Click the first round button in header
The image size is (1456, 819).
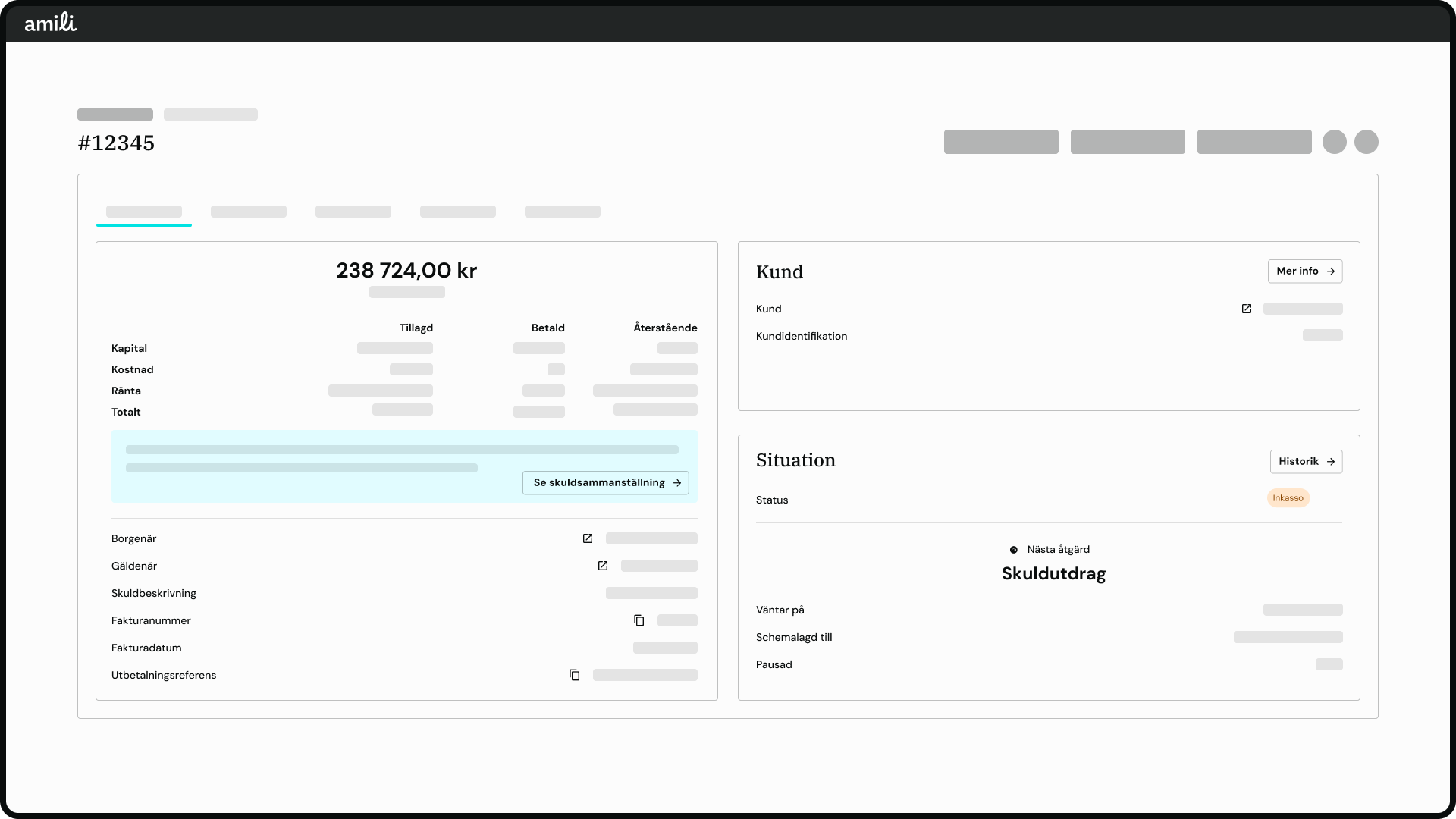click(1335, 142)
